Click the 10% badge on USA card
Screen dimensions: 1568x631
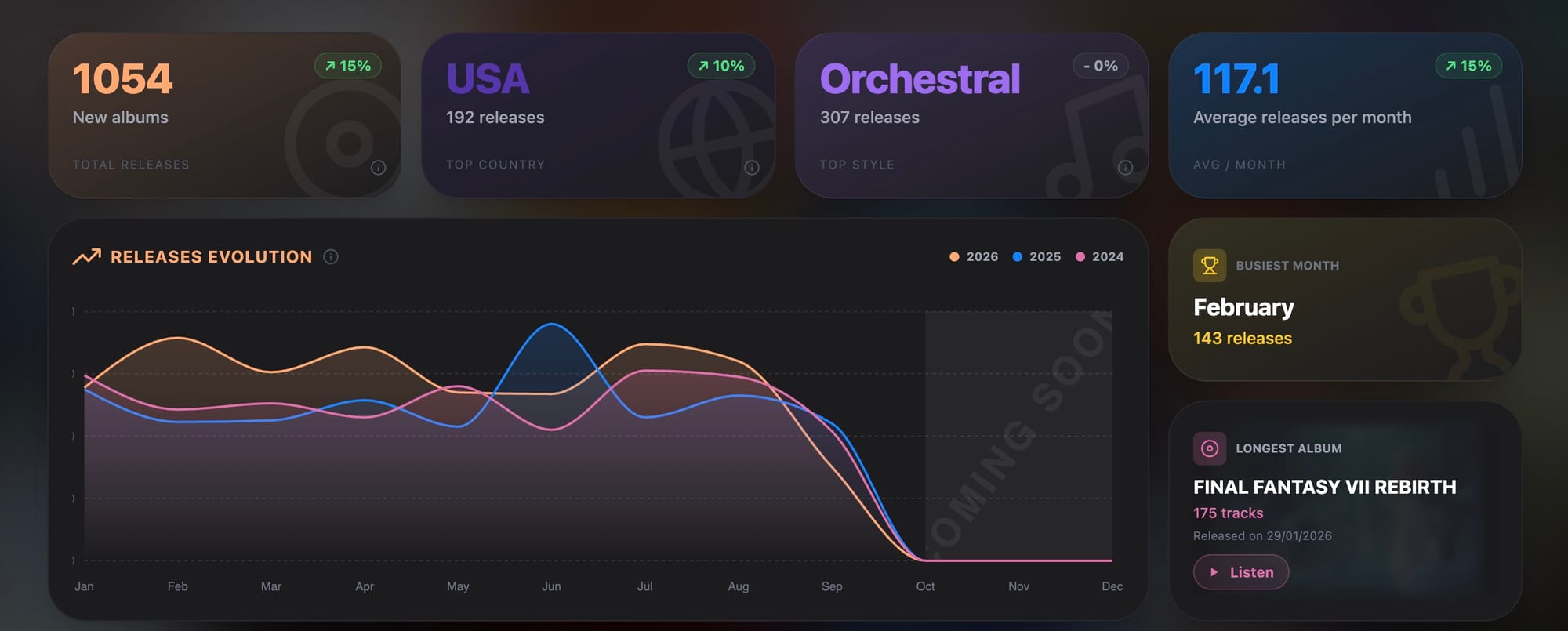721,66
